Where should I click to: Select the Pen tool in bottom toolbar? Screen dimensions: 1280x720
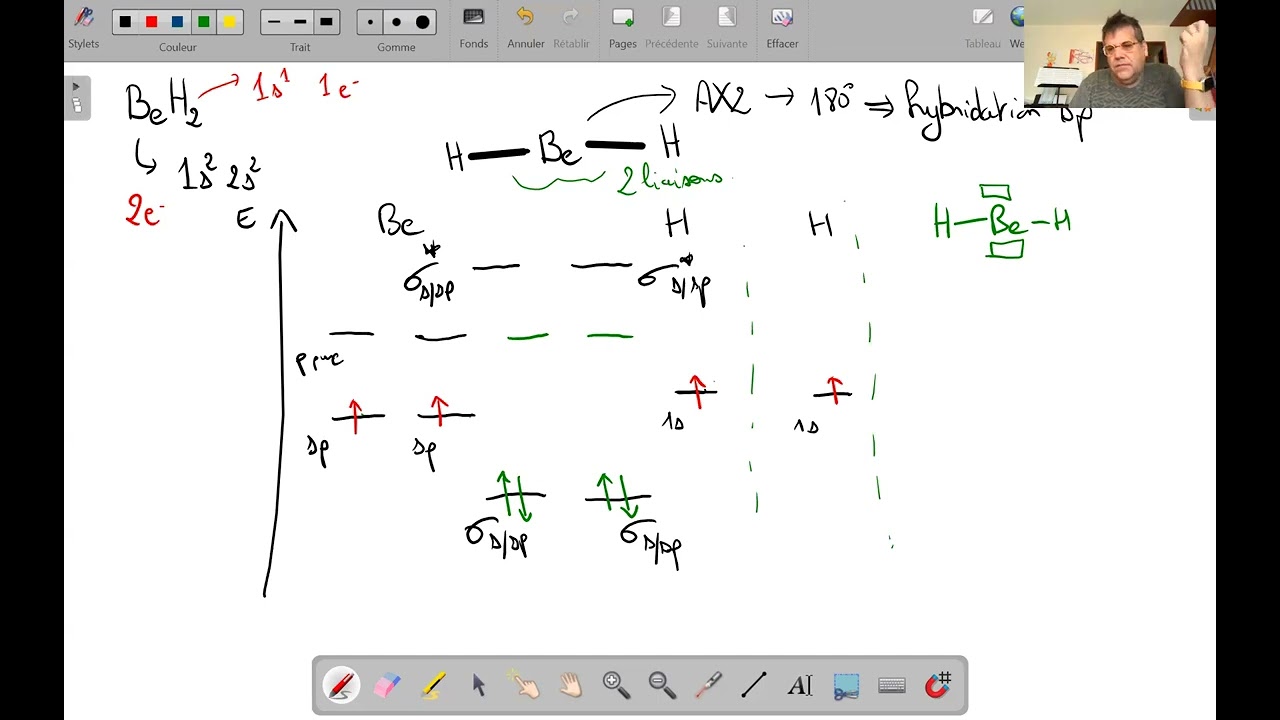click(341, 685)
